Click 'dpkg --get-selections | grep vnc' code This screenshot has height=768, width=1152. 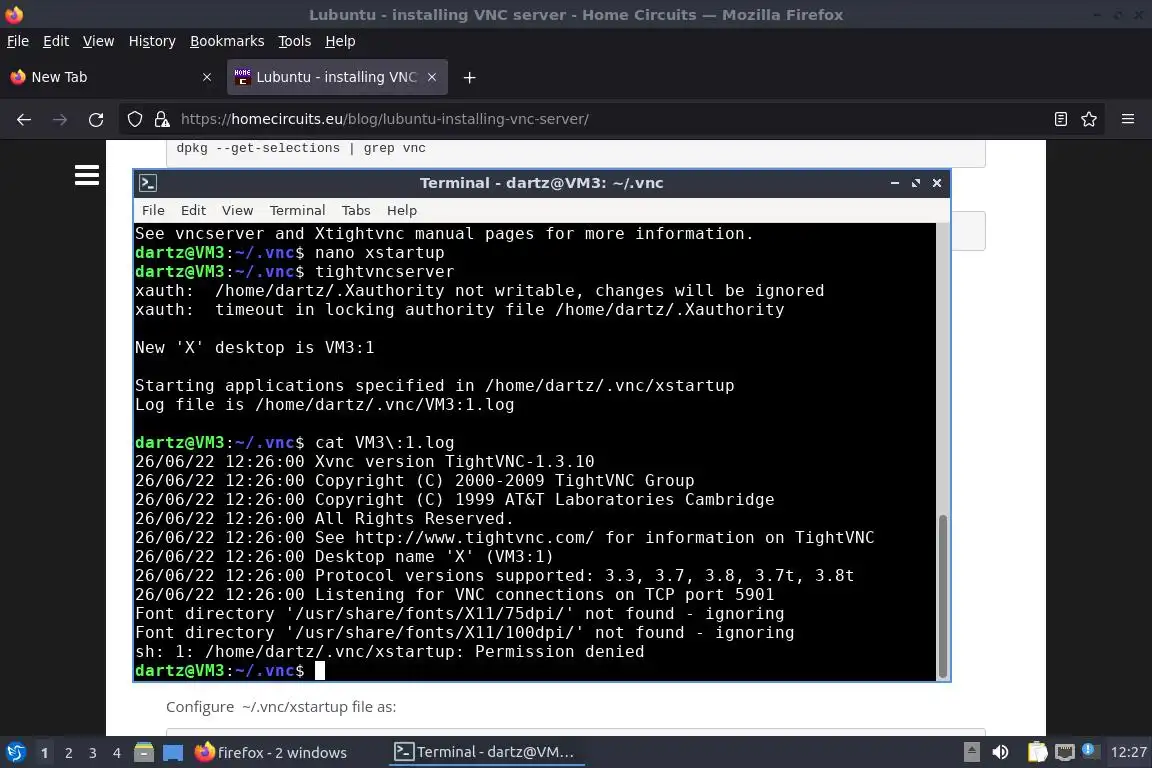[301, 148]
